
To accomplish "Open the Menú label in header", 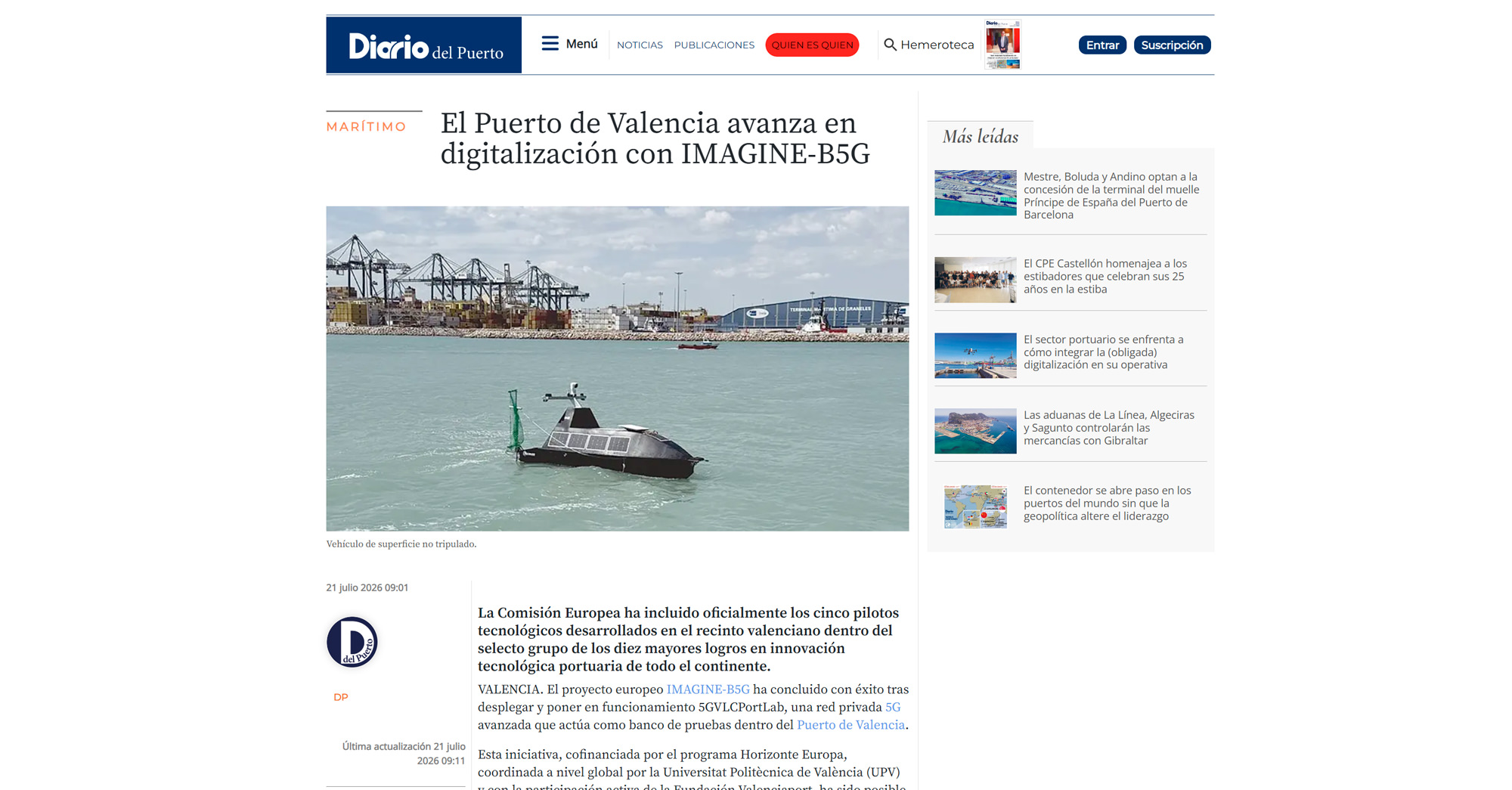I will tap(581, 44).
